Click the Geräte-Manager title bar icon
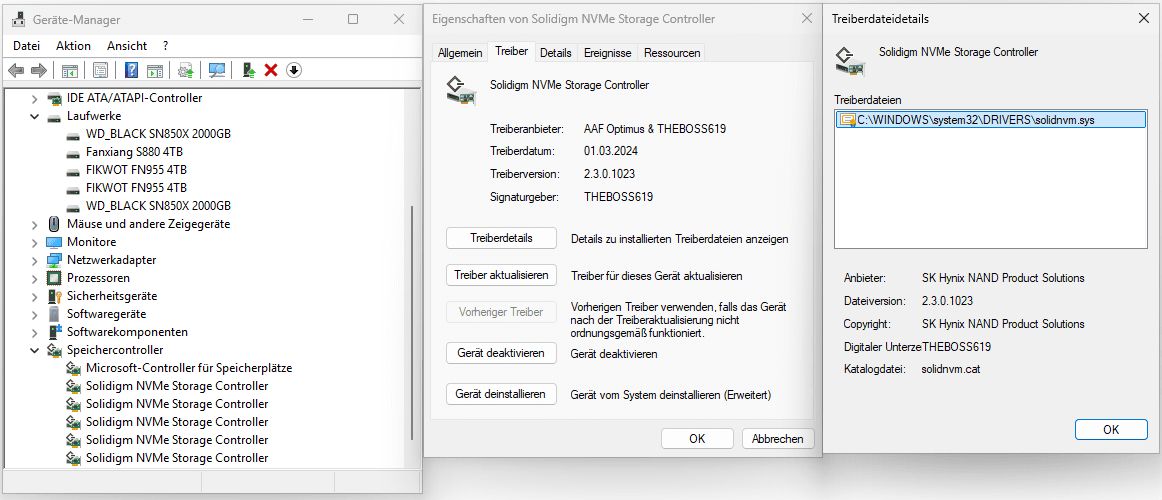 point(18,19)
